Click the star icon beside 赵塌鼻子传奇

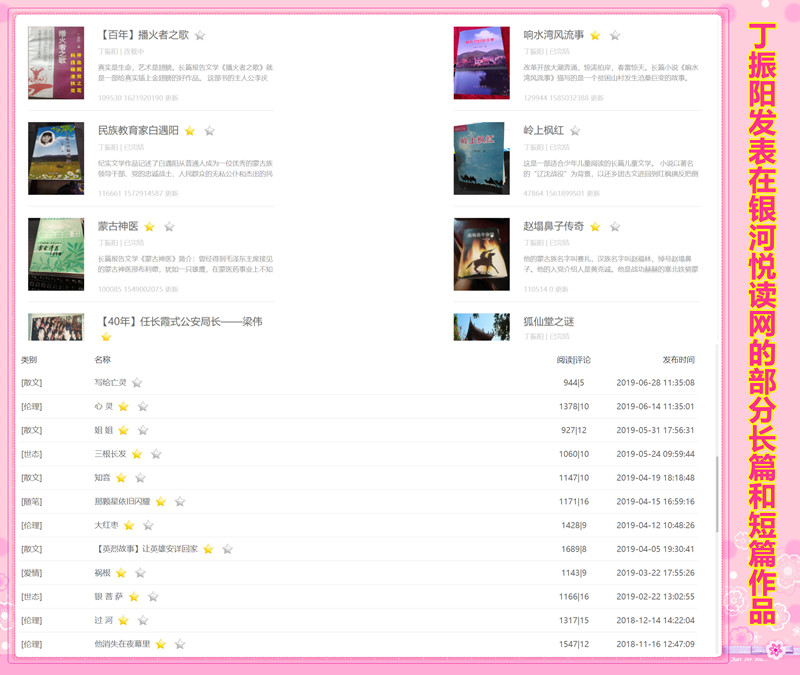tap(596, 226)
